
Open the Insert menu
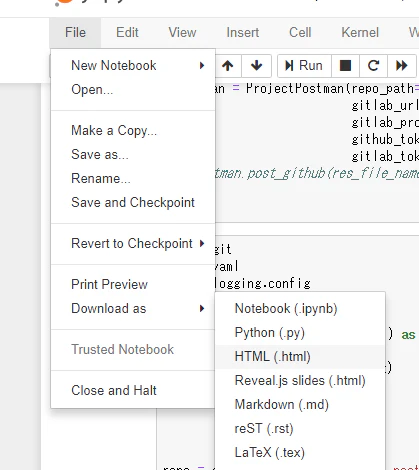click(243, 33)
